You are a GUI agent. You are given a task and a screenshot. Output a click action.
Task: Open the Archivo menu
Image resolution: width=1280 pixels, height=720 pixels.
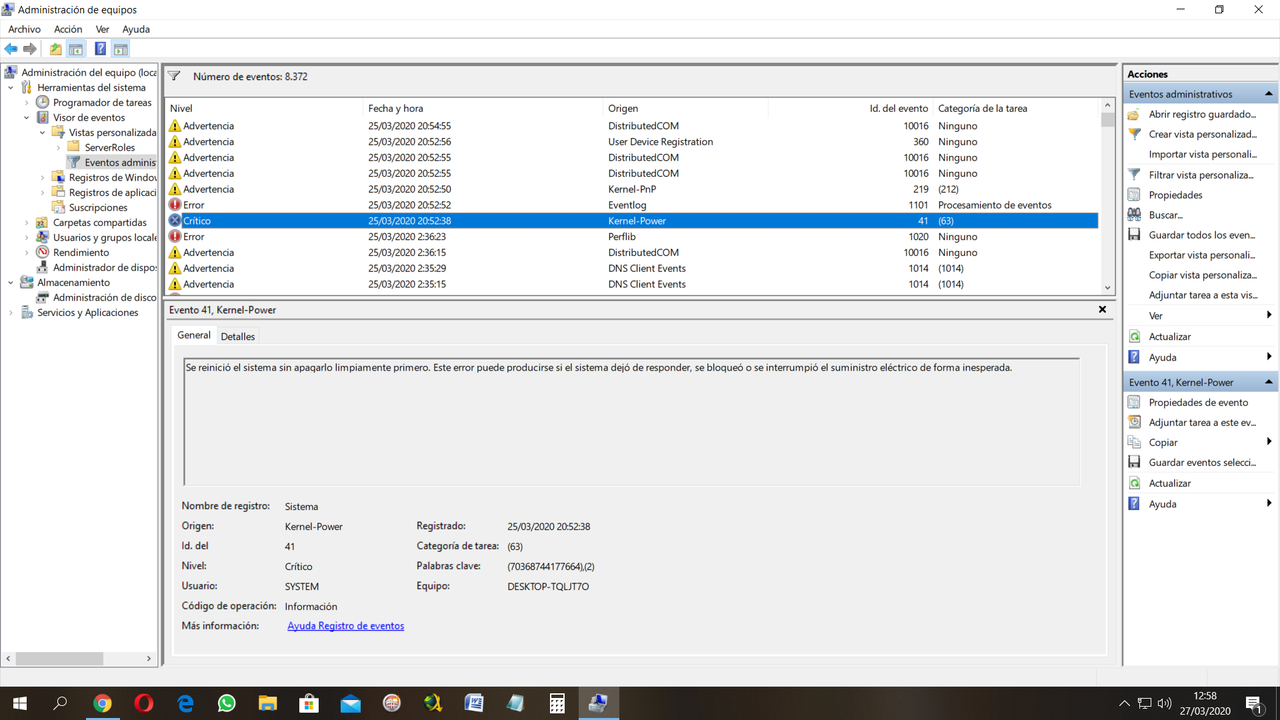pos(24,29)
